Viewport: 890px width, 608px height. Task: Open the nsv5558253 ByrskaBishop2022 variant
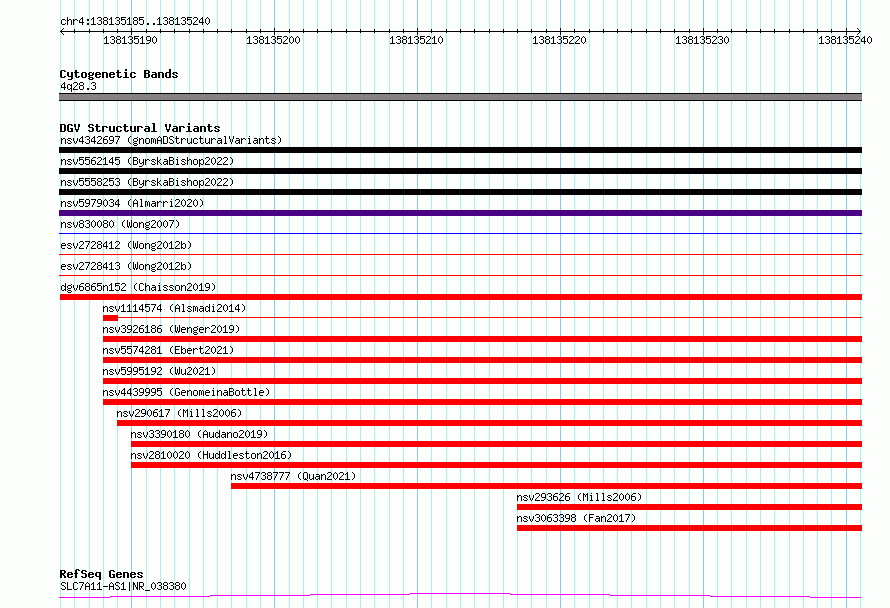pyautogui.click(x=147, y=182)
